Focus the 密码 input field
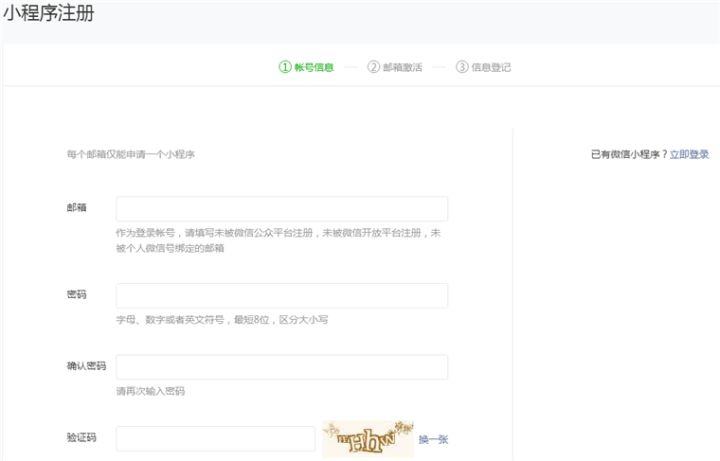Image resolution: width=720 pixels, height=461 pixels. pyautogui.click(x=281, y=296)
